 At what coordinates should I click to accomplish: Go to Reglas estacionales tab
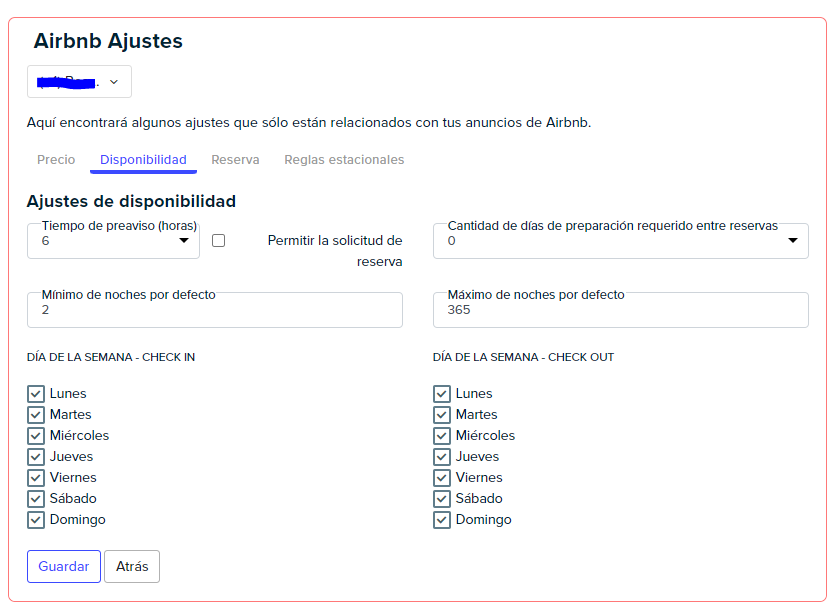click(x=344, y=160)
